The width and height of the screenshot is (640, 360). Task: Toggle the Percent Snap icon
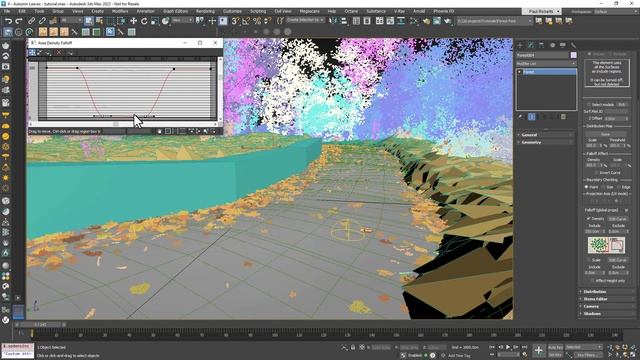pos(257,20)
